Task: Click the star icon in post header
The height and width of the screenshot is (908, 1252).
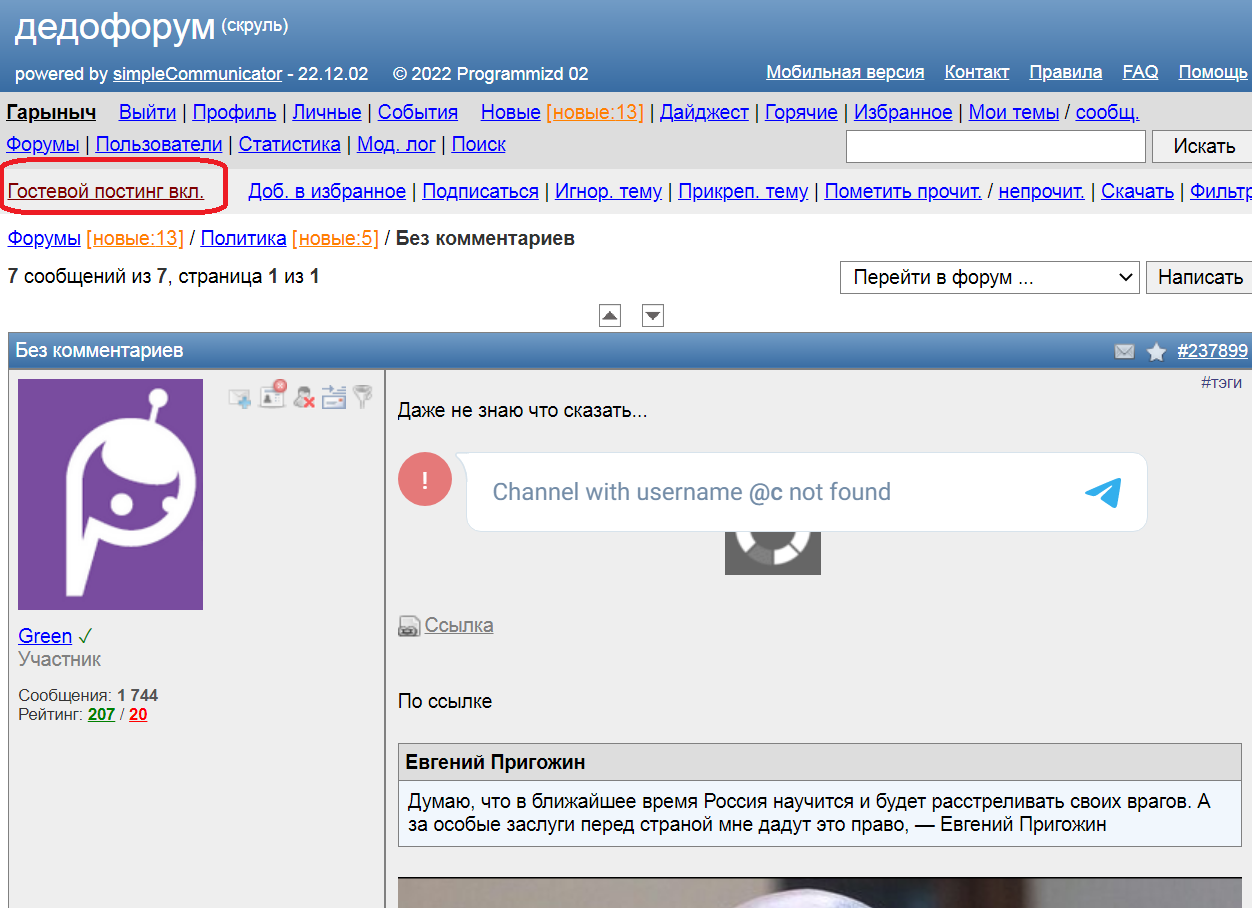Action: pos(1156,351)
